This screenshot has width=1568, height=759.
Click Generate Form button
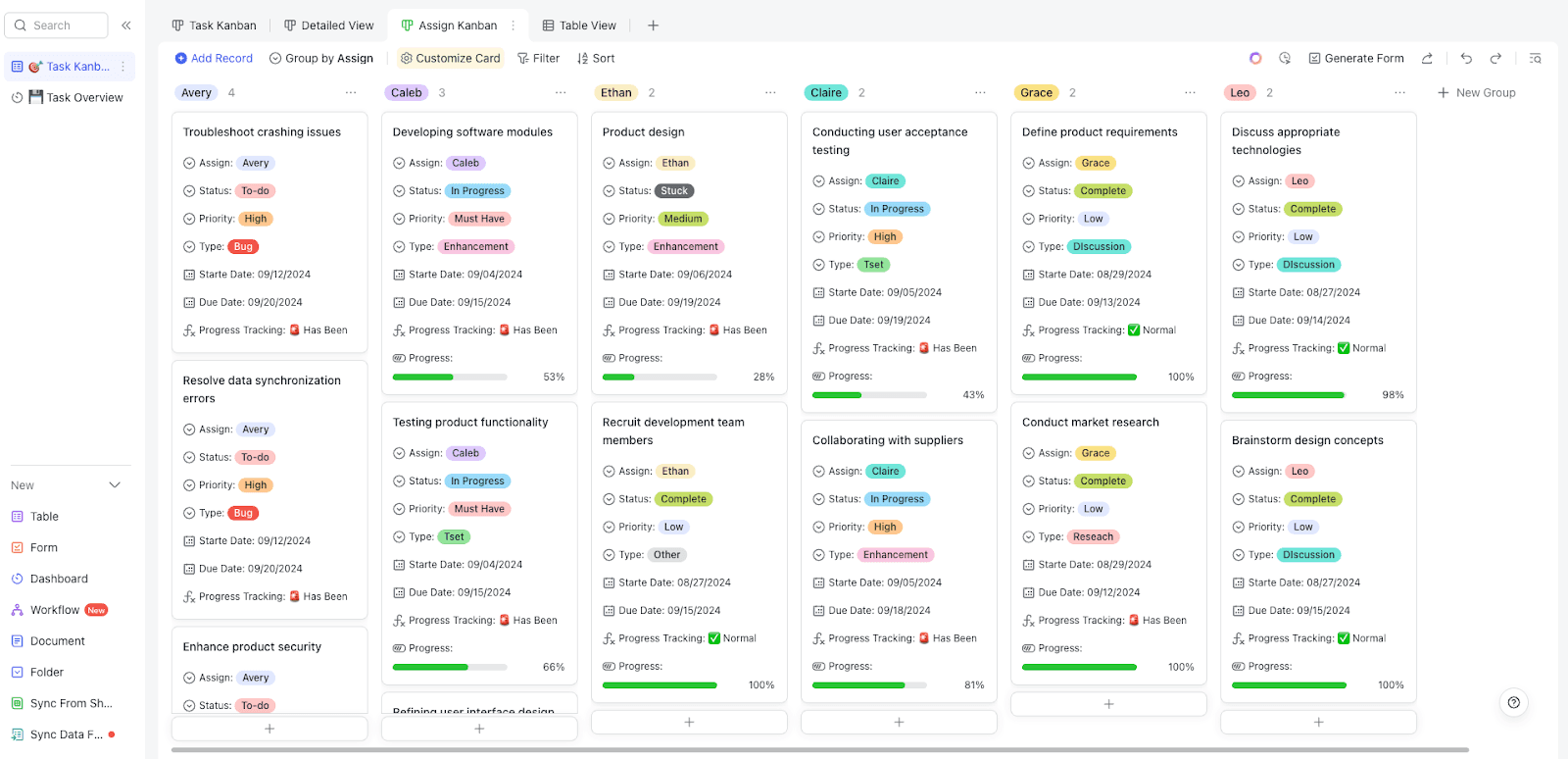[x=1356, y=59]
